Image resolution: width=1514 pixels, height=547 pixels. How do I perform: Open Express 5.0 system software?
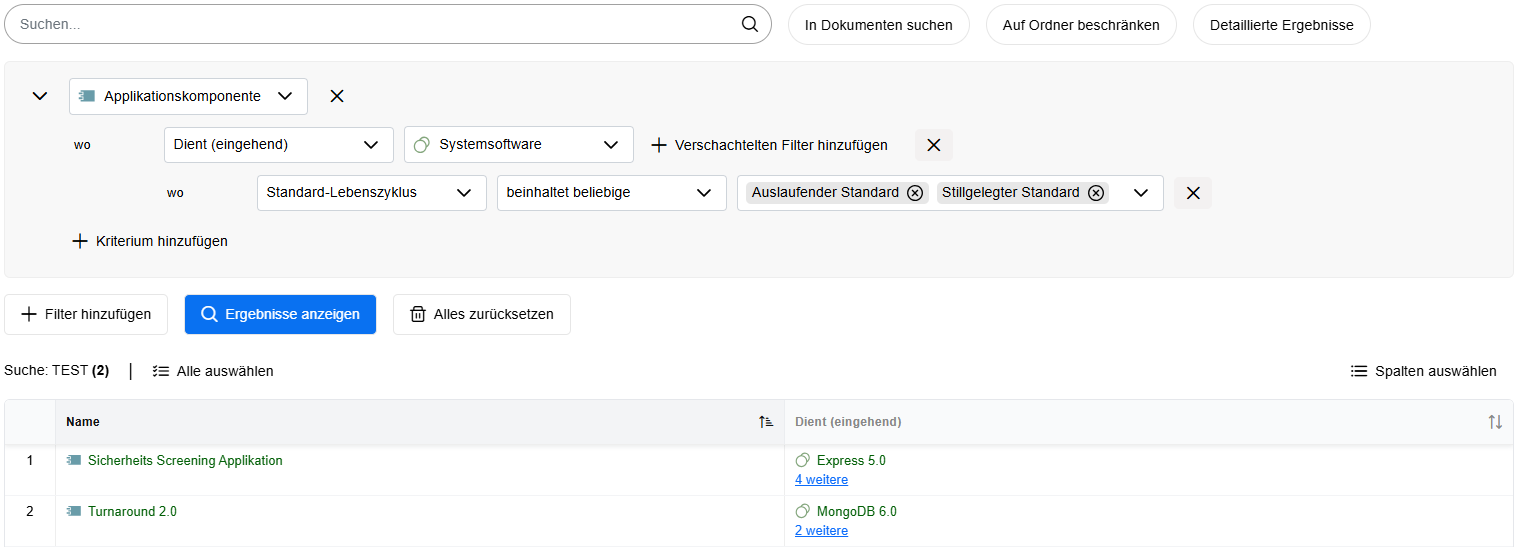(x=851, y=461)
